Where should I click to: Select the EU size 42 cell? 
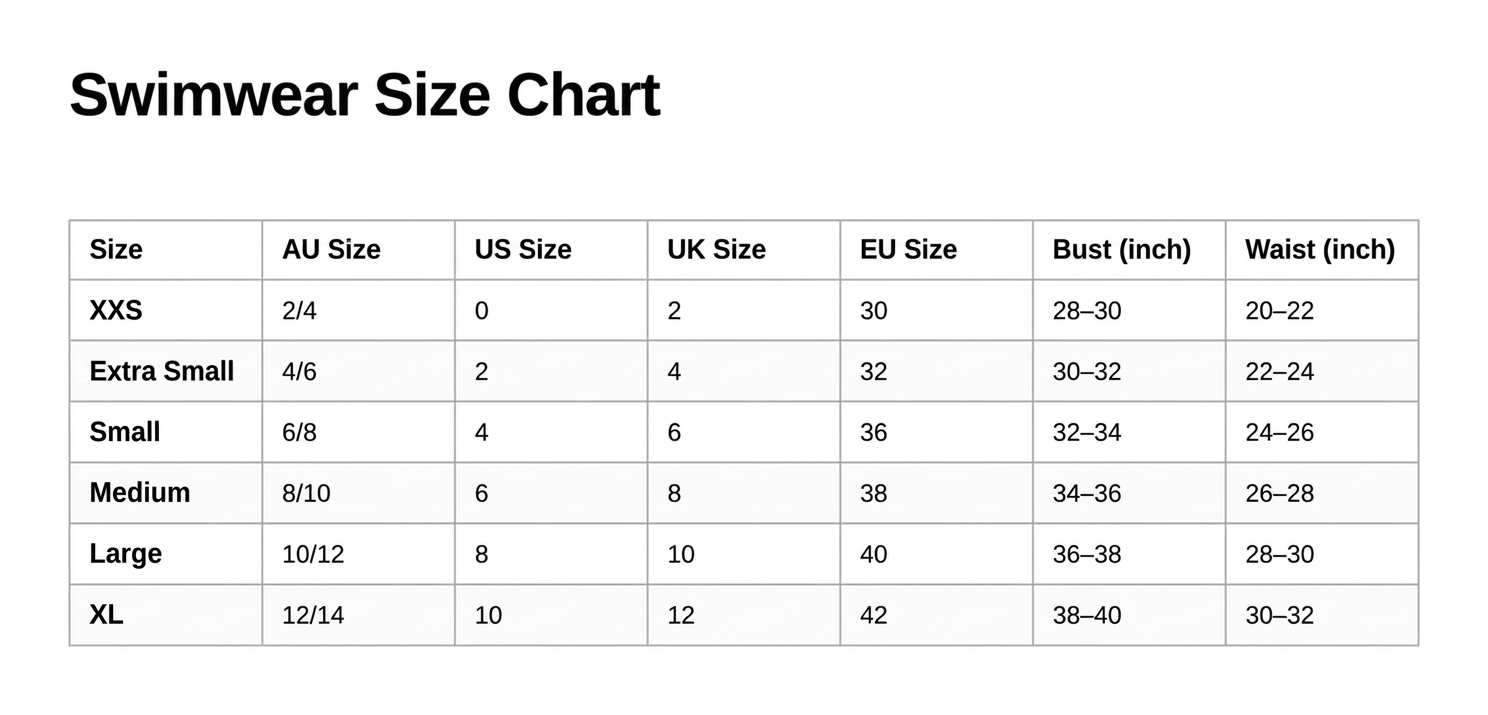pyautogui.click(x=873, y=616)
